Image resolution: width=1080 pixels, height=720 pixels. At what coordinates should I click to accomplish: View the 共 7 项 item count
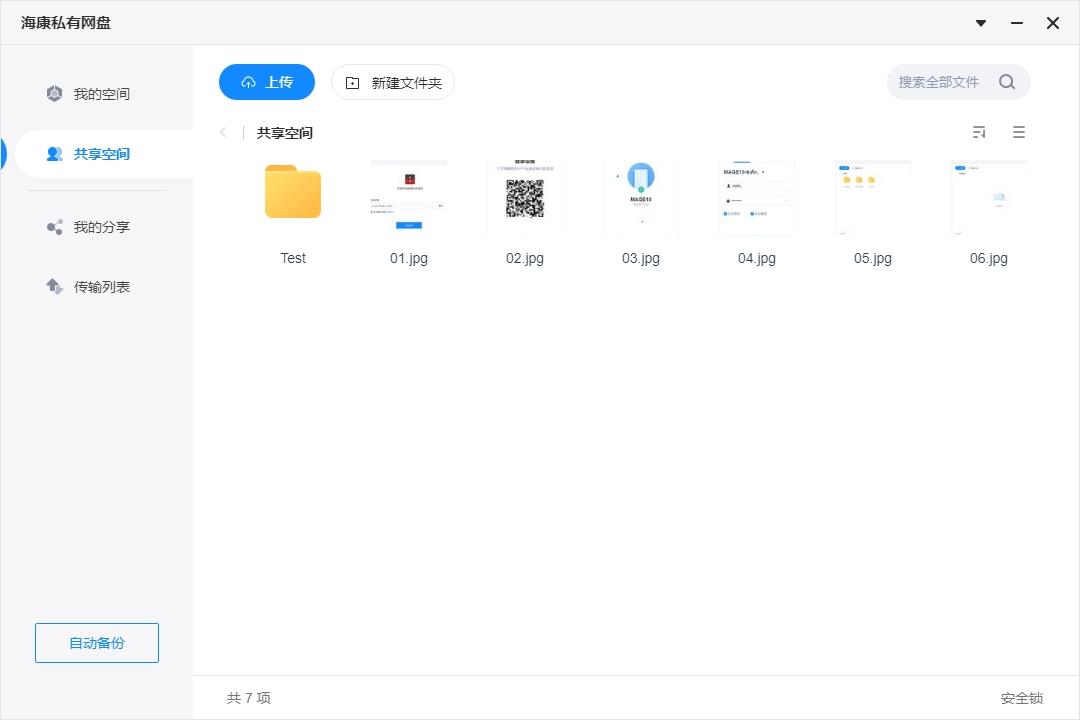[x=248, y=697]
